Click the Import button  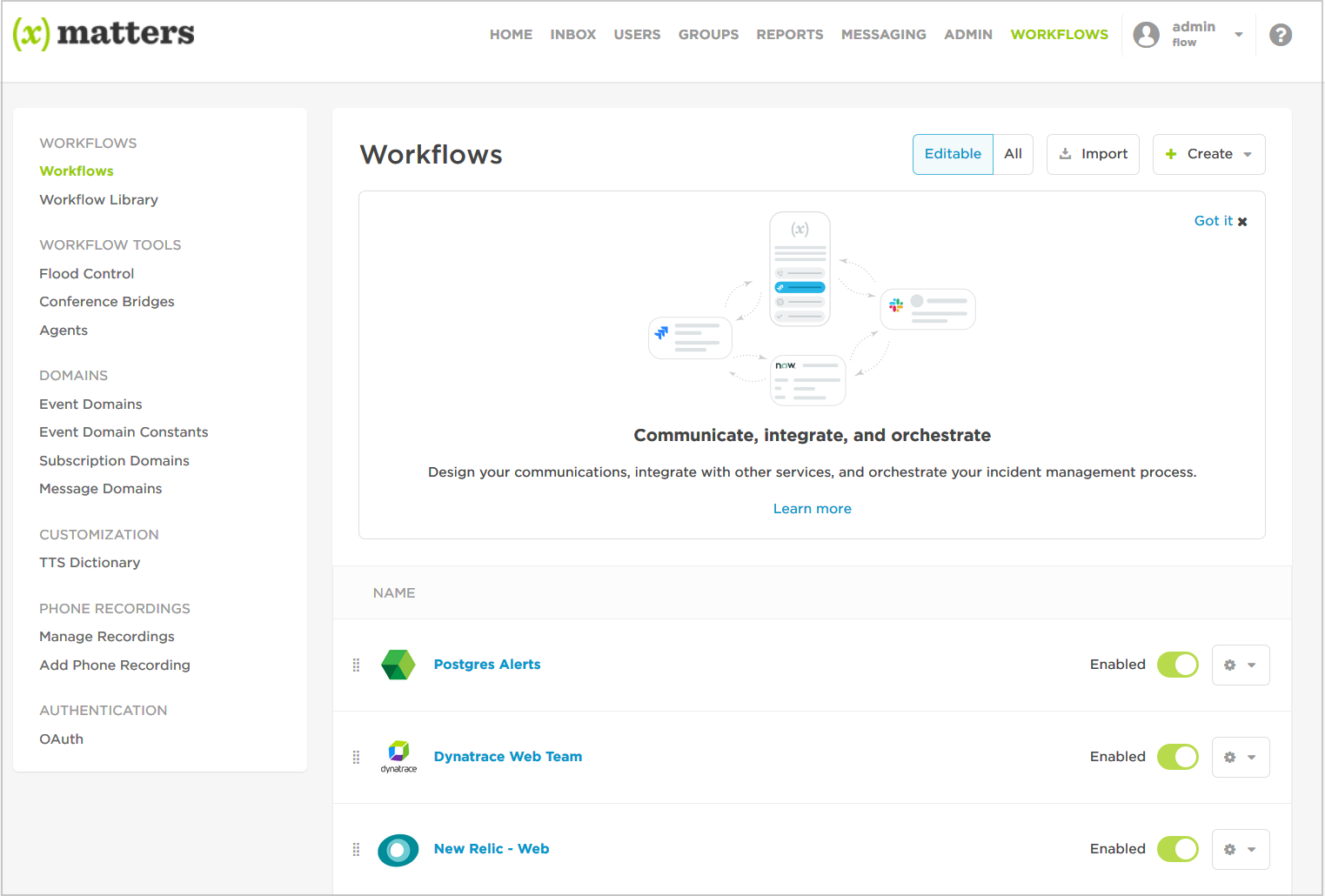coord(1093,154)
